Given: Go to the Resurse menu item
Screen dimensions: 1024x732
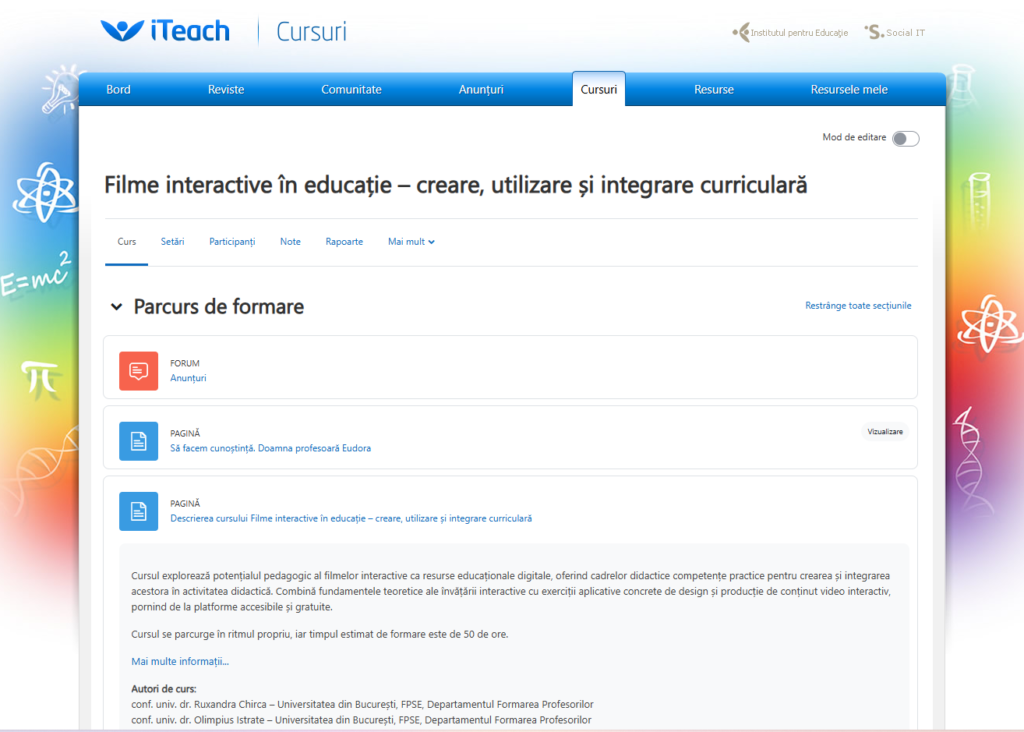Looking at the screenshot, I should pyautogui.click(x=714, y=90).
